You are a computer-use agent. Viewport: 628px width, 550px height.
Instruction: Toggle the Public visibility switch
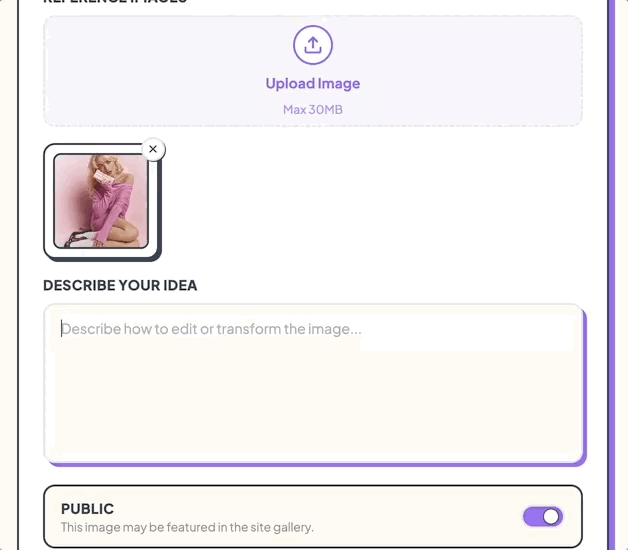coord(542,516)
